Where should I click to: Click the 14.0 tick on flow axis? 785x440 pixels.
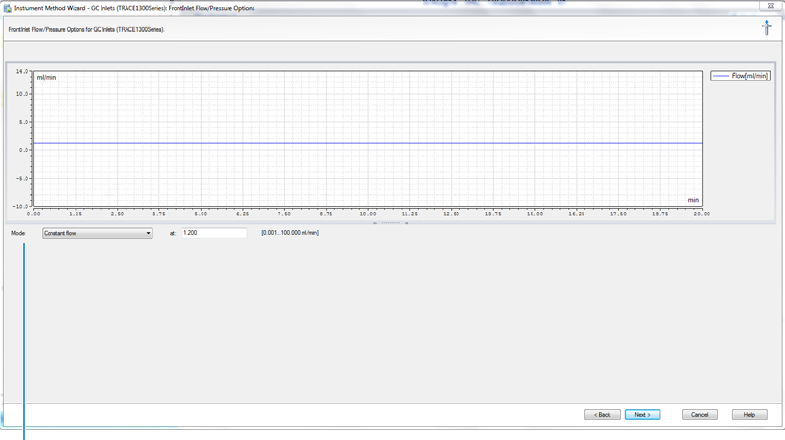pyautogui.click(x=22, y=72)
